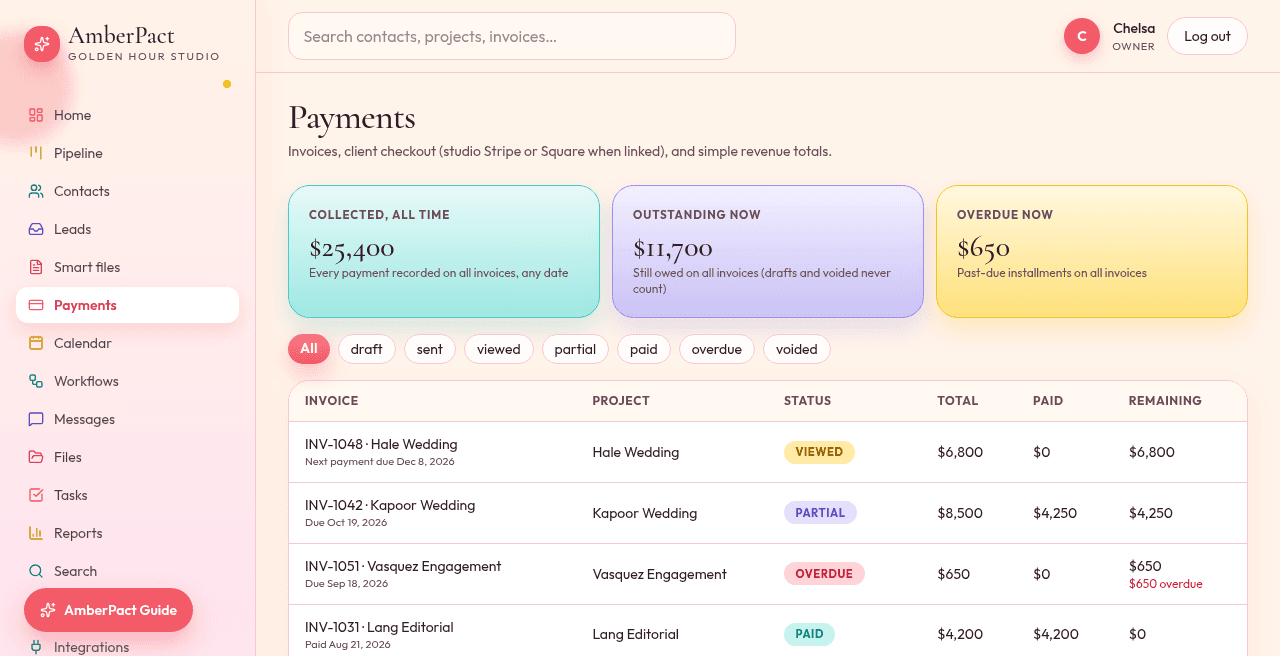Open the Collected, all time card
Viewport: 1280px width, 656px height.
click(444, 251)
